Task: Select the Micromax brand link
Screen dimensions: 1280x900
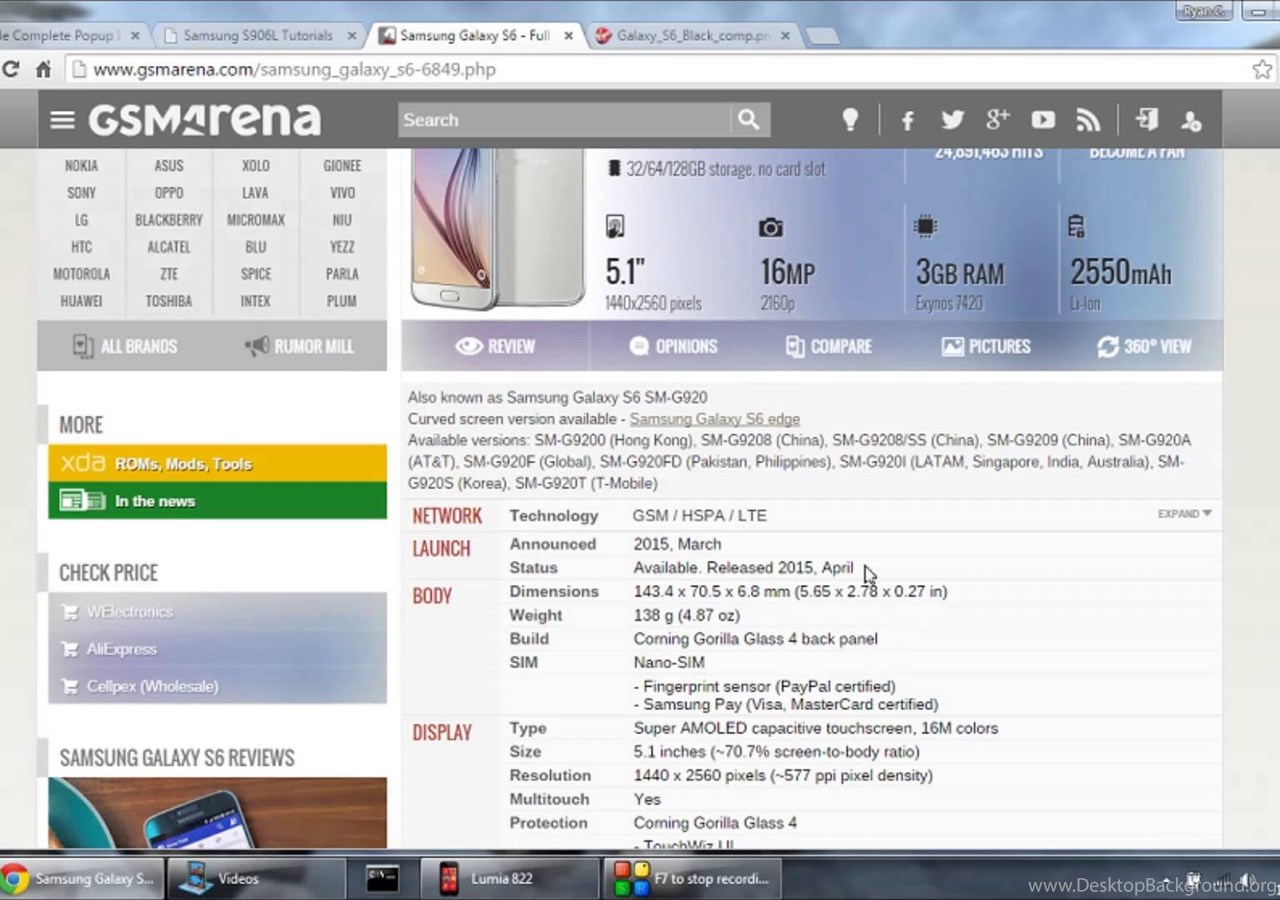Action: coord(256,220)
